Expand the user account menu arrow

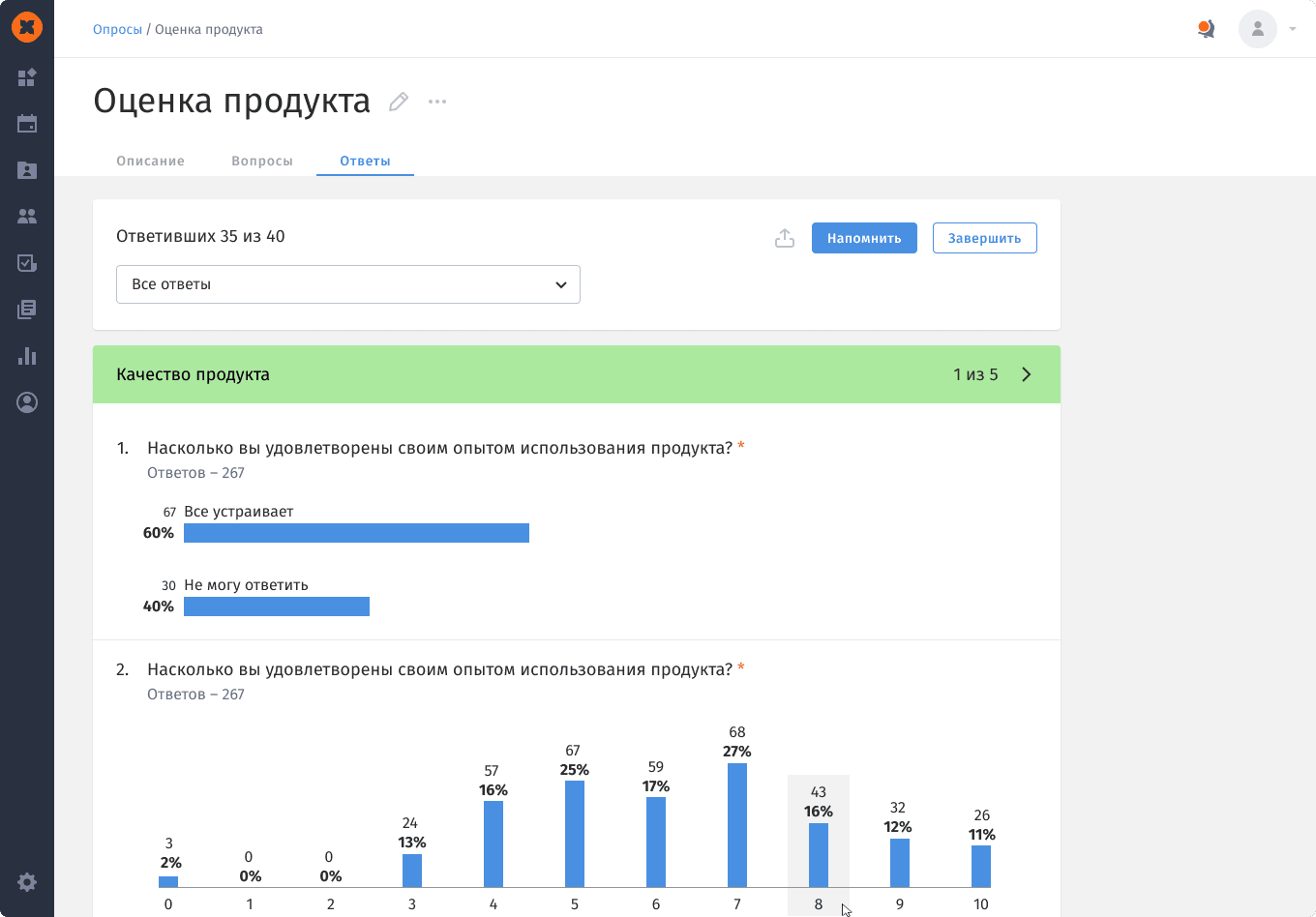pos(1292,29)
